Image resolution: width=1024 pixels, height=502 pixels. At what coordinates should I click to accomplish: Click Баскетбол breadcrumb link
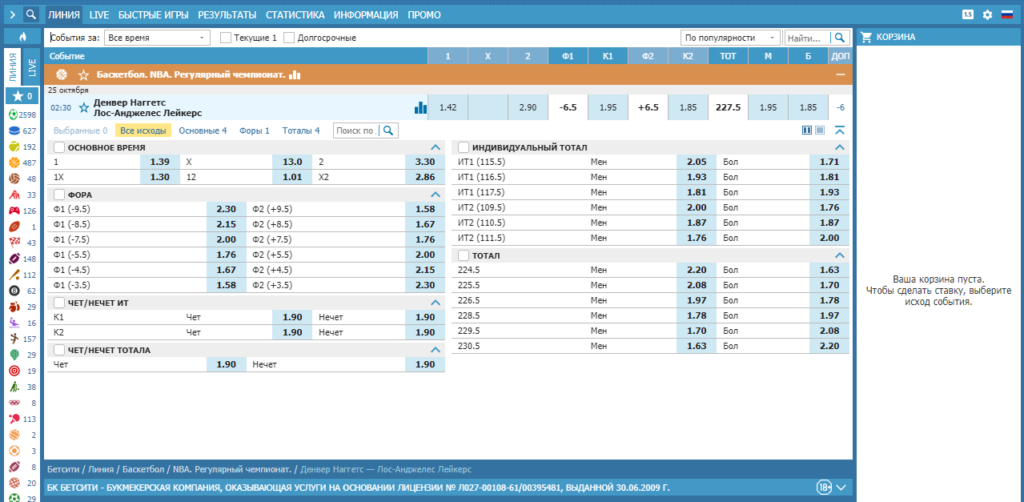(143, 469)
